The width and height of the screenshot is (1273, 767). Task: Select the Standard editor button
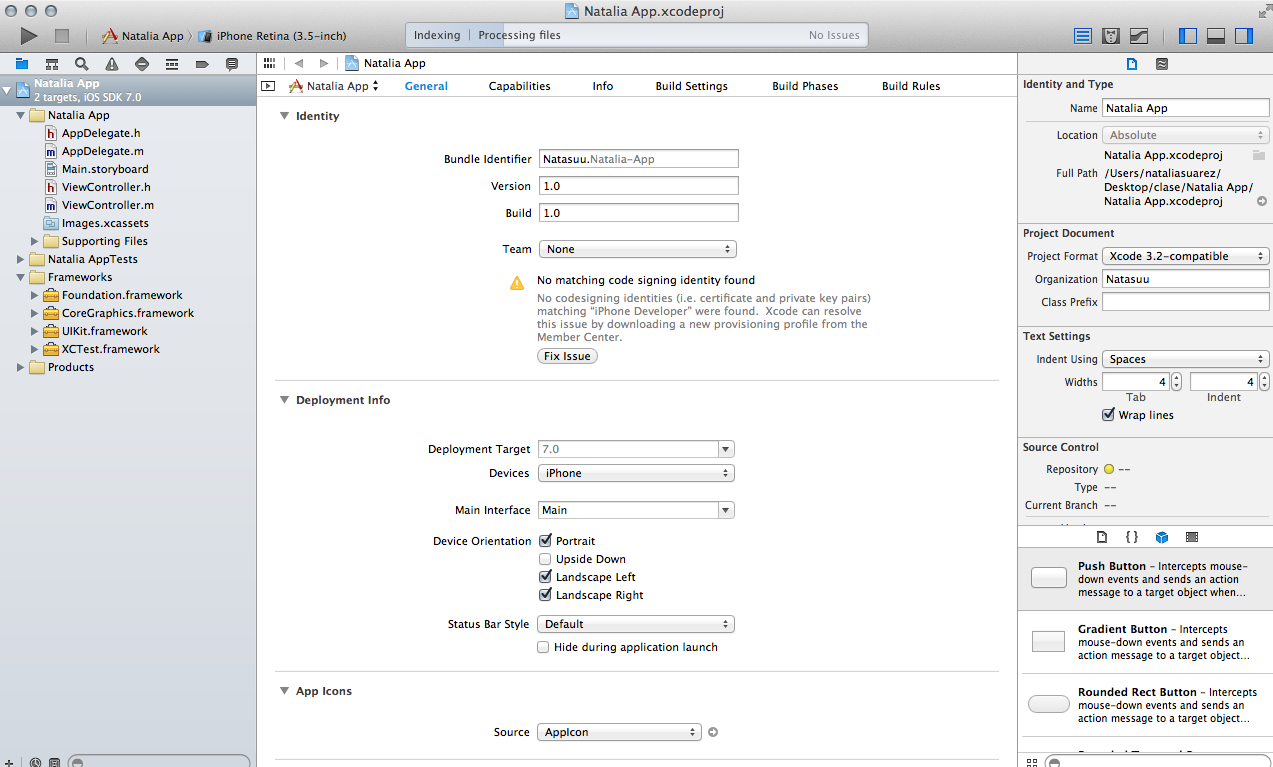point(1082,36)
